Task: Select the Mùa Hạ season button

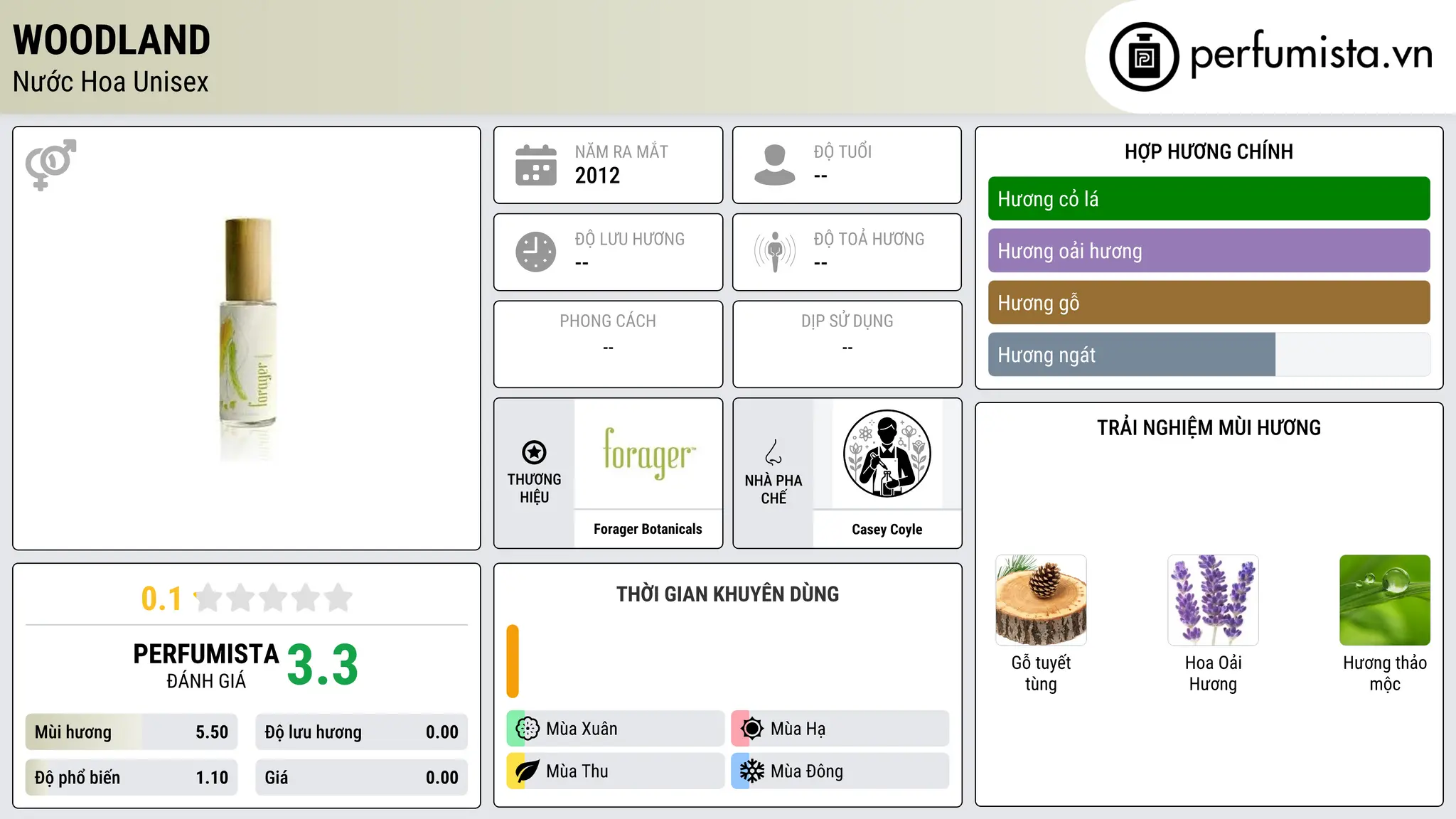Action: [x=840, y=729]
